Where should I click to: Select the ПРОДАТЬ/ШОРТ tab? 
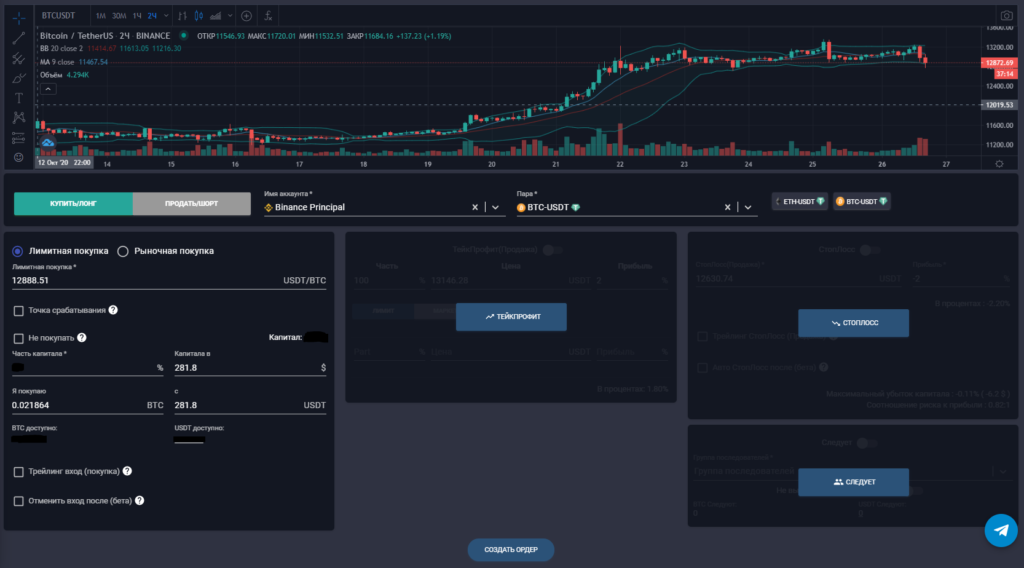point(191,204)
